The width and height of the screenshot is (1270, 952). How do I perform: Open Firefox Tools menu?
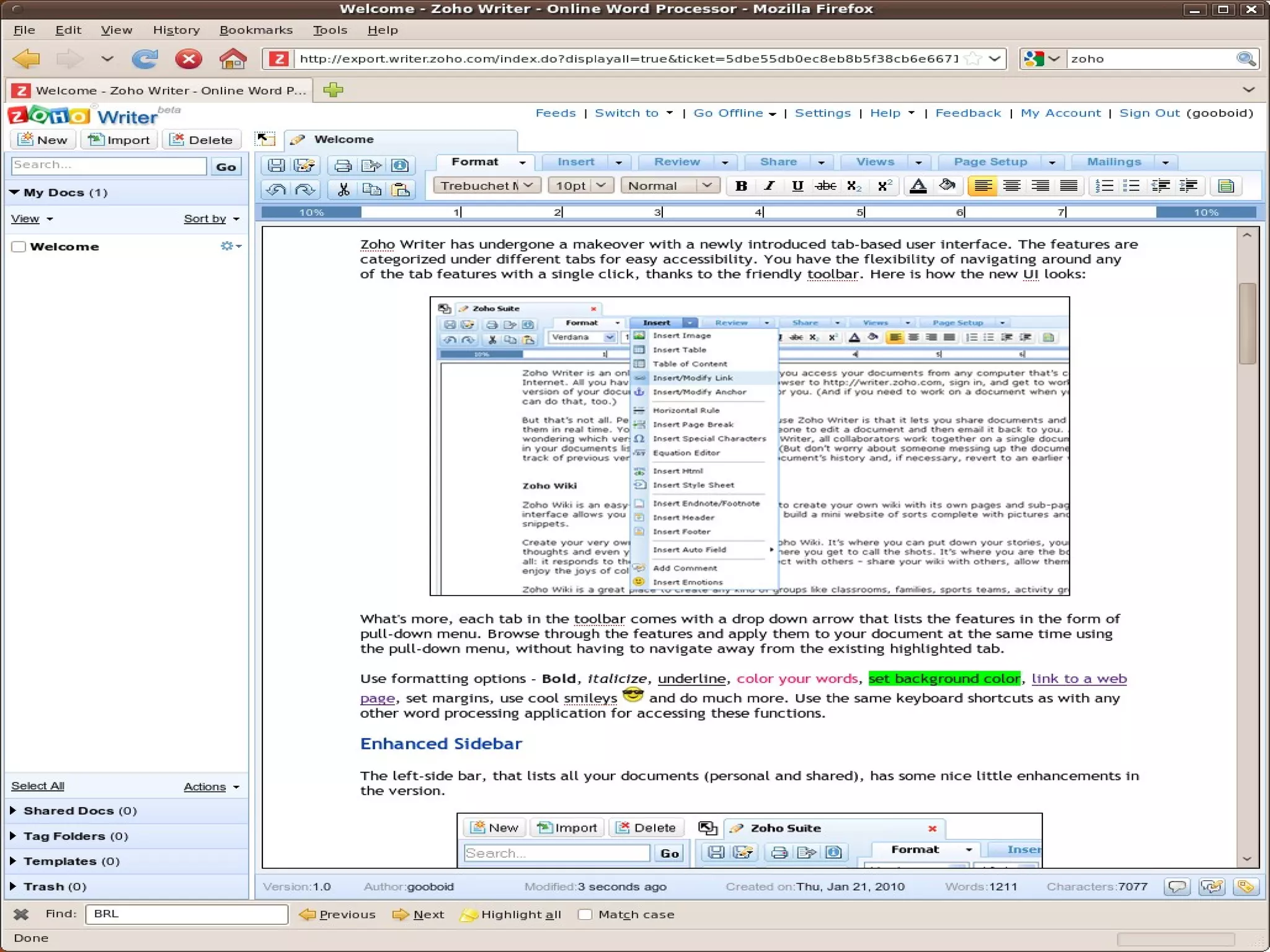click(330, 30)
